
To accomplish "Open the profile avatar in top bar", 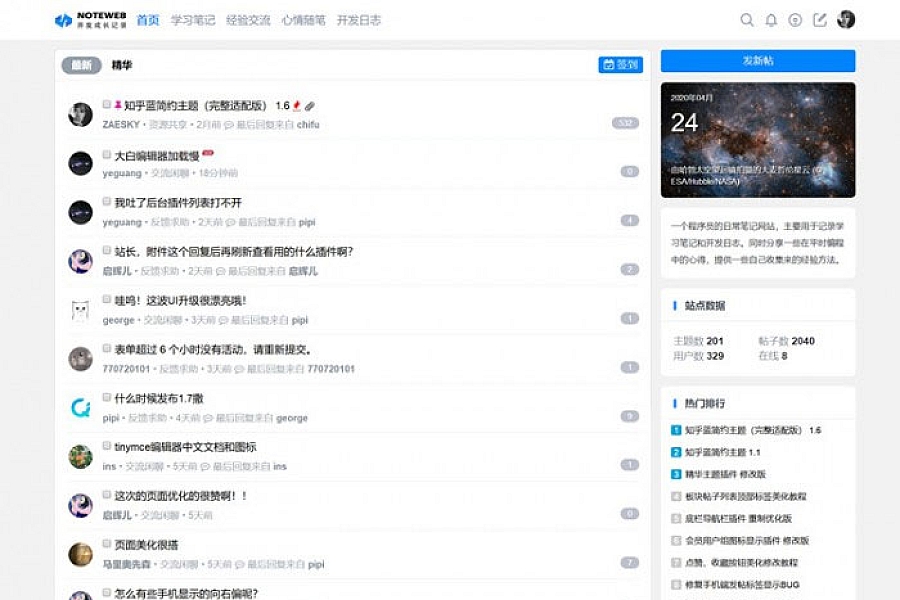I will pos(846,20).
